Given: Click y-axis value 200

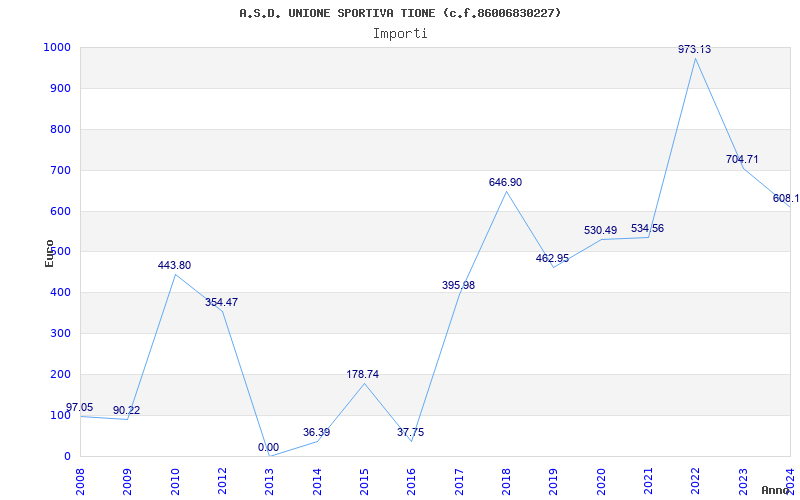Looking at the screenshot, I should 61,374.
